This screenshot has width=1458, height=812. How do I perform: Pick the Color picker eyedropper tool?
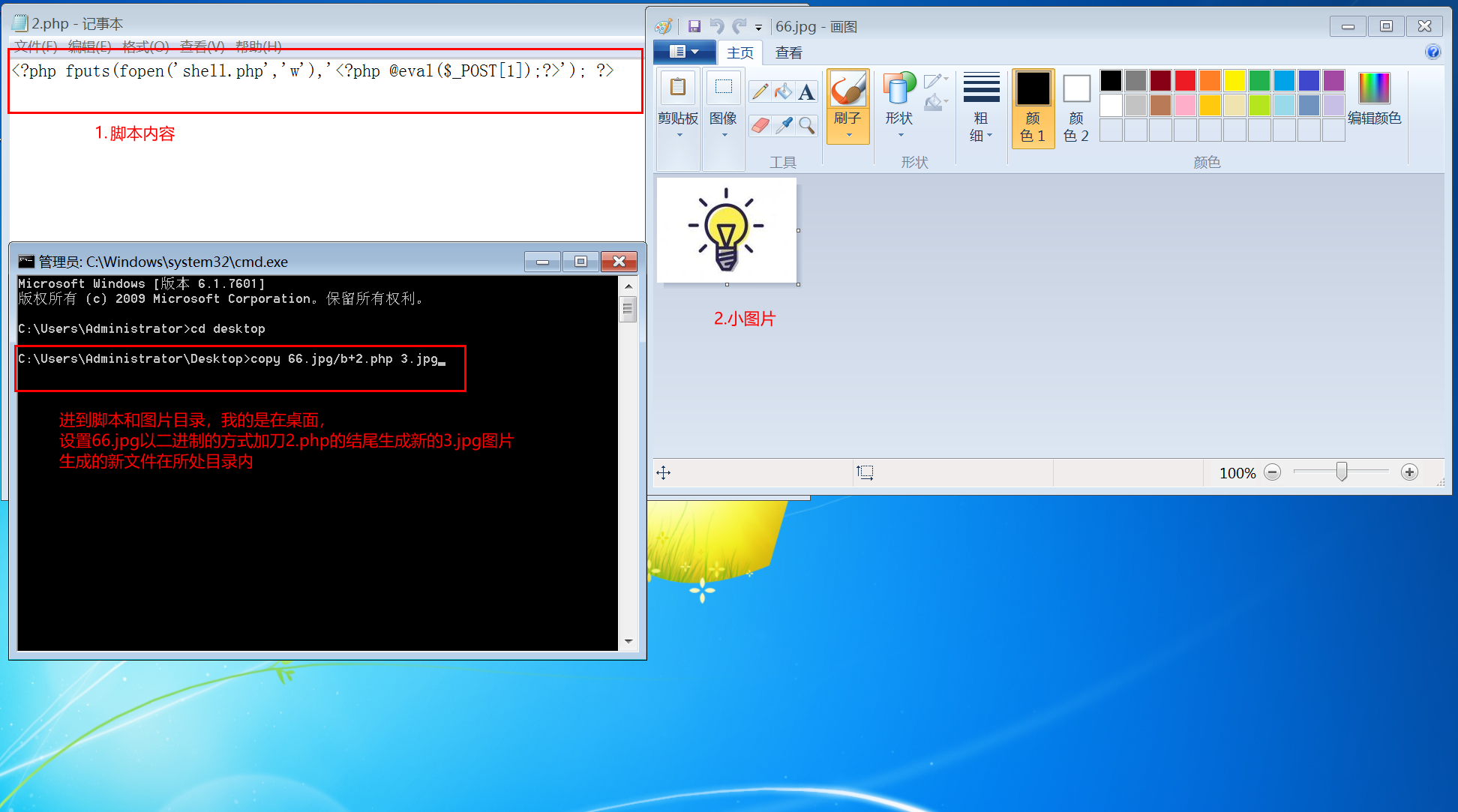click(x=784, y=125)
